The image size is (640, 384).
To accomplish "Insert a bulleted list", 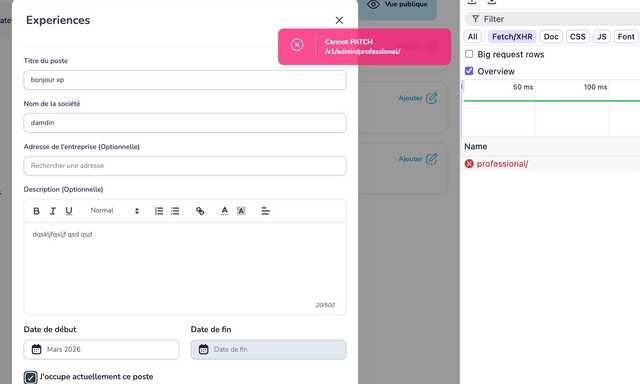I will [x=175, y=211].
